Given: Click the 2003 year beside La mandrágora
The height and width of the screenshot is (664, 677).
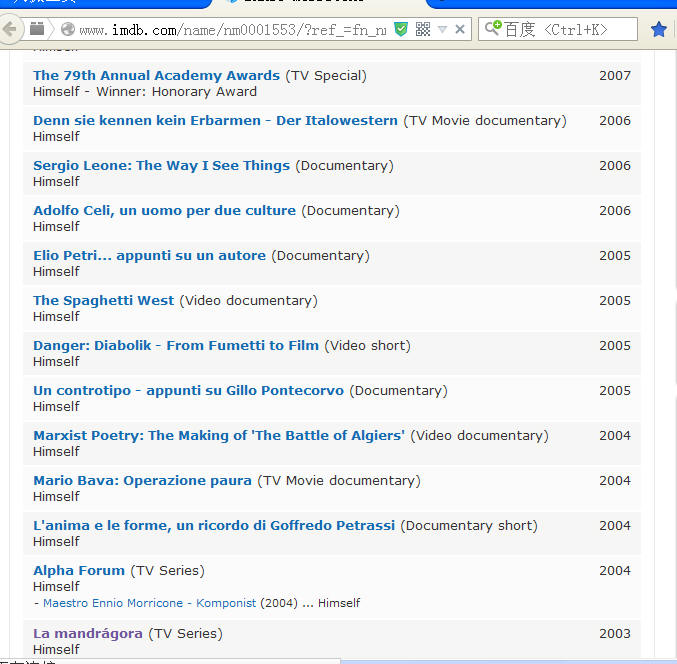Looking at the screenshot, I should click(x=615, y=633).
